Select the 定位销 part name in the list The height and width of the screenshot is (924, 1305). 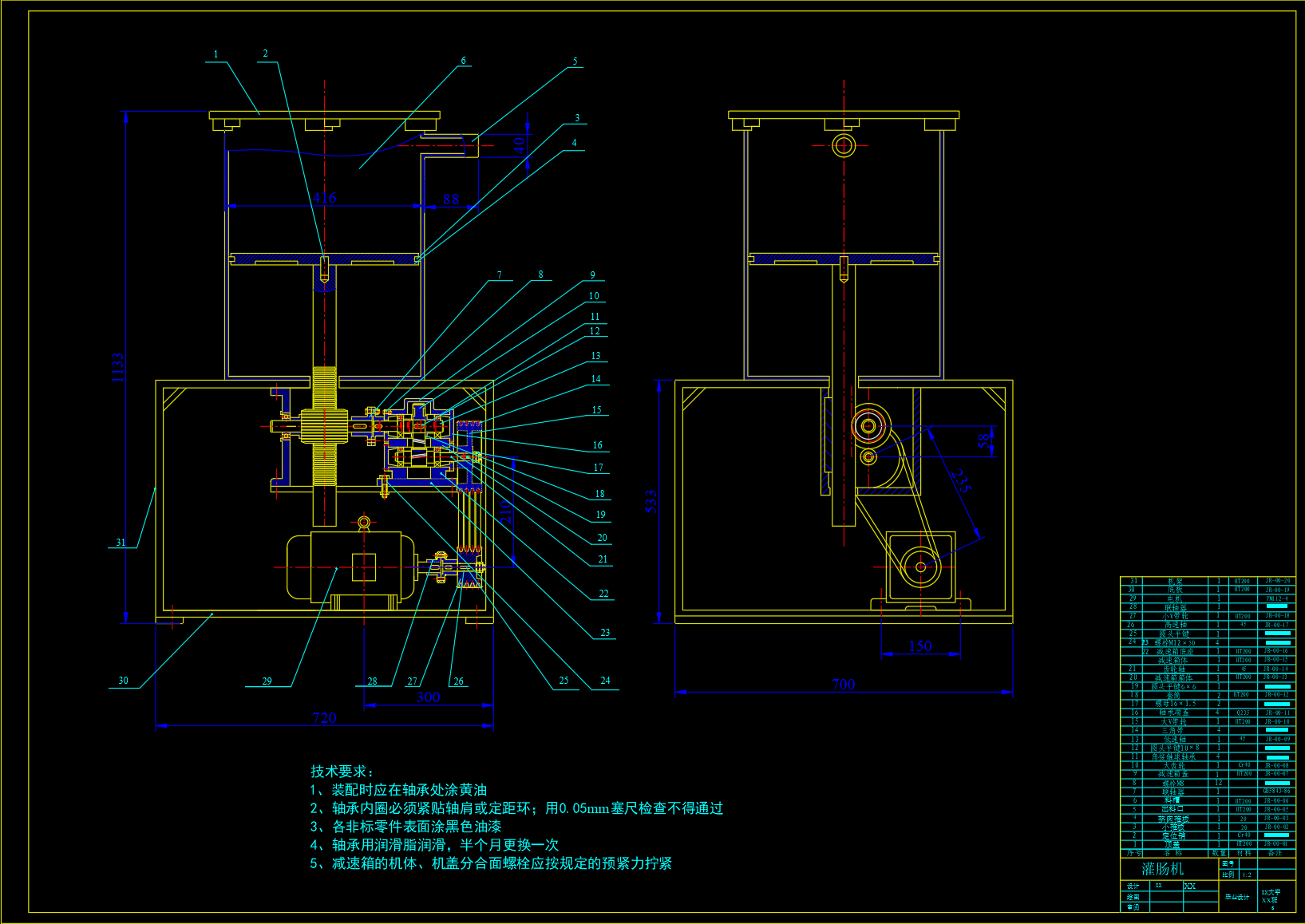[1173, 835]
